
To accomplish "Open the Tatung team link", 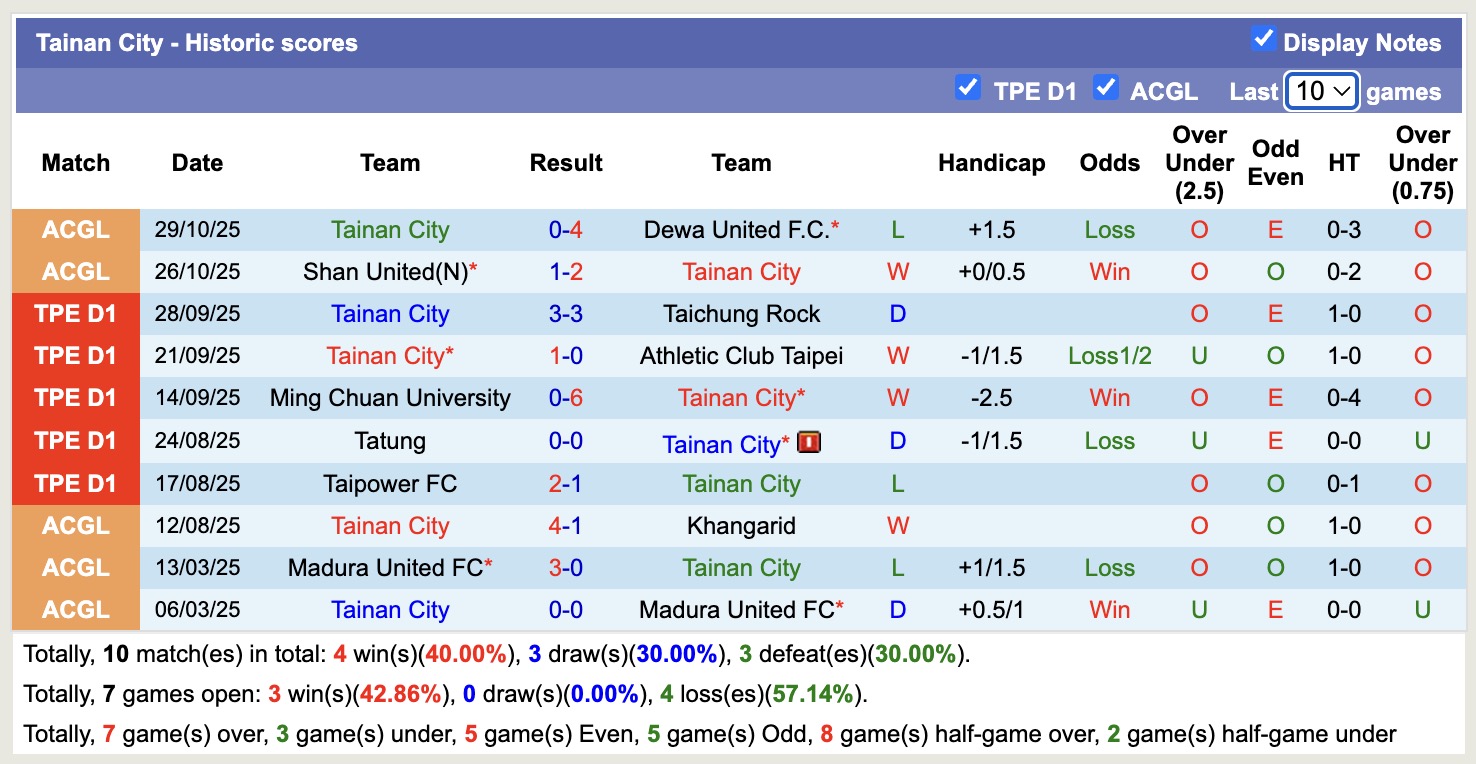I will (390, 441).
